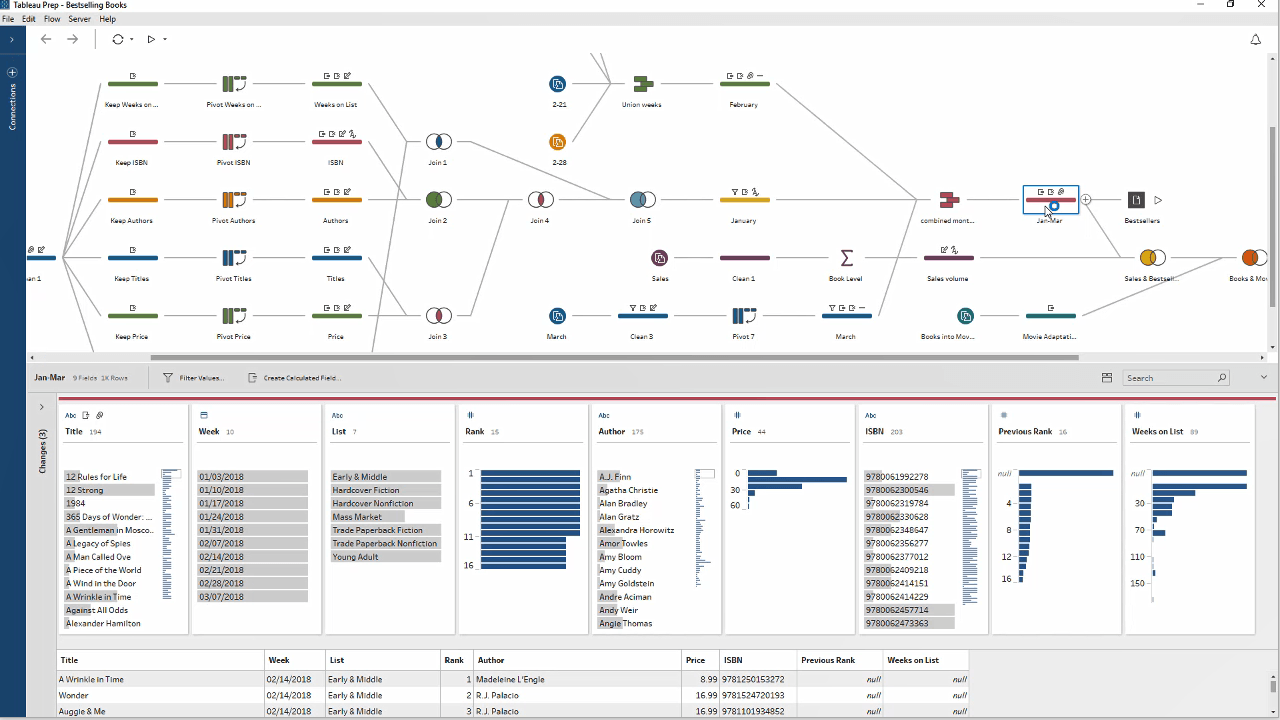Open the refresh options dropdown arrow
Screen dimensions: 1280x720
pyautogui.click(x=132, y=40)
